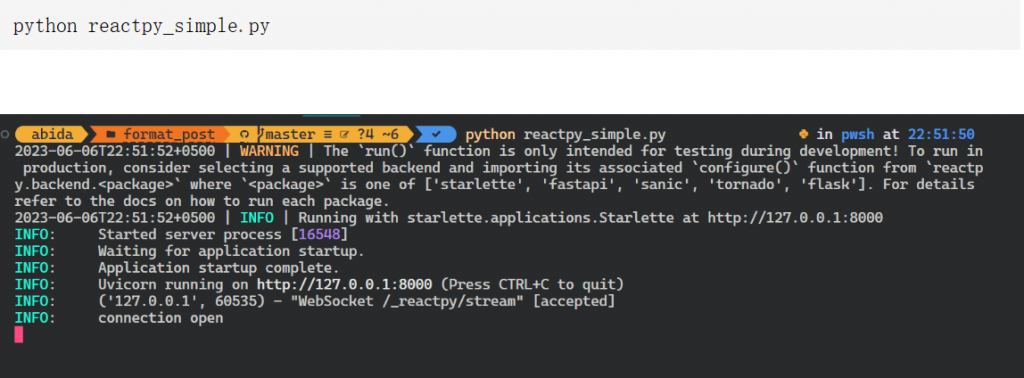This screenshot has height=378, width=1024.
Task: Open the Starlette http://127.0.0.1:8000 address
Action: (795, 217)
